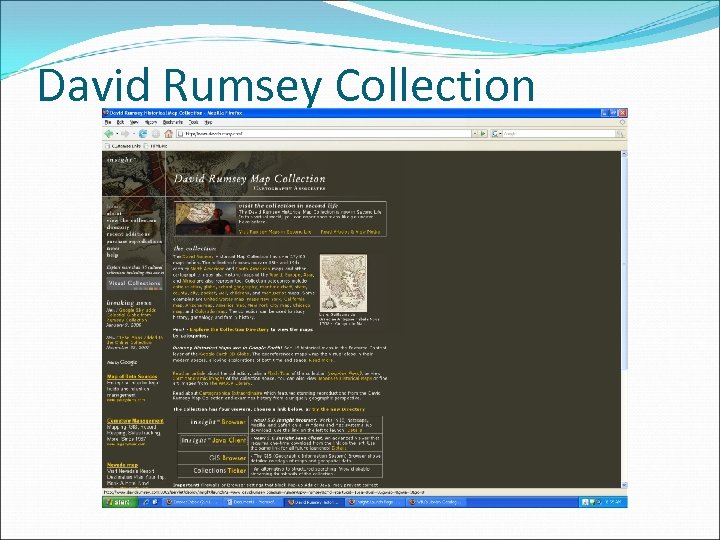
Task: Switch to David Rumsey taskbar button
Action: [x=314, y=502]
